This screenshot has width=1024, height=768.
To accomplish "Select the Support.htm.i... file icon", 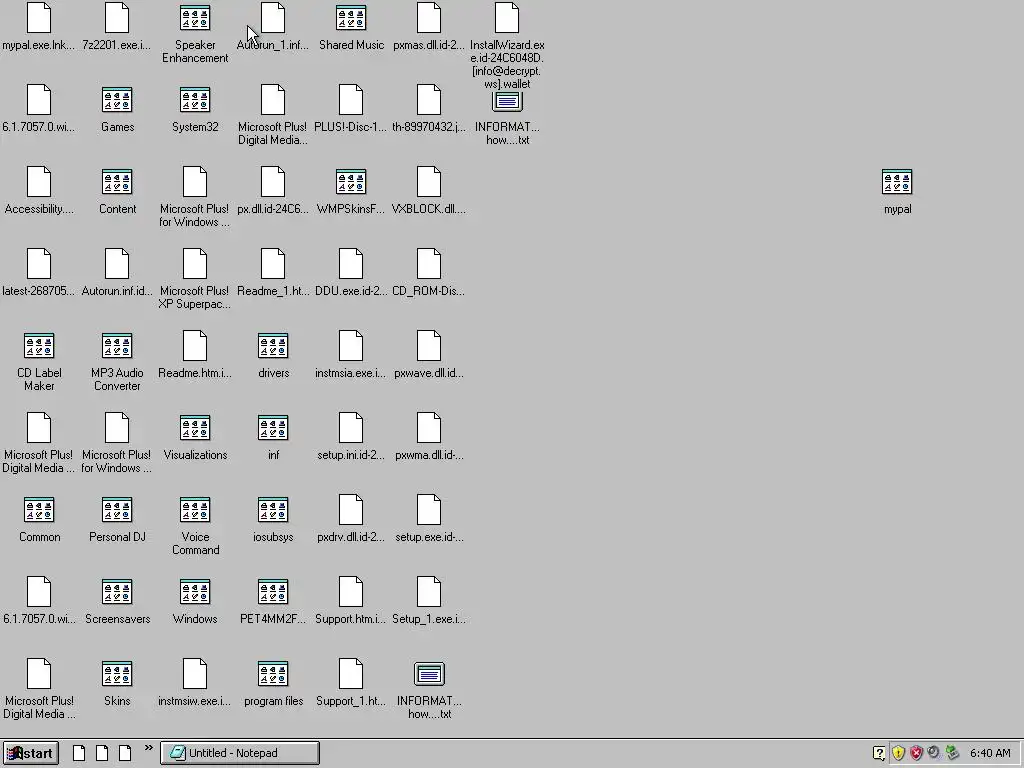I will coord(351,592).
